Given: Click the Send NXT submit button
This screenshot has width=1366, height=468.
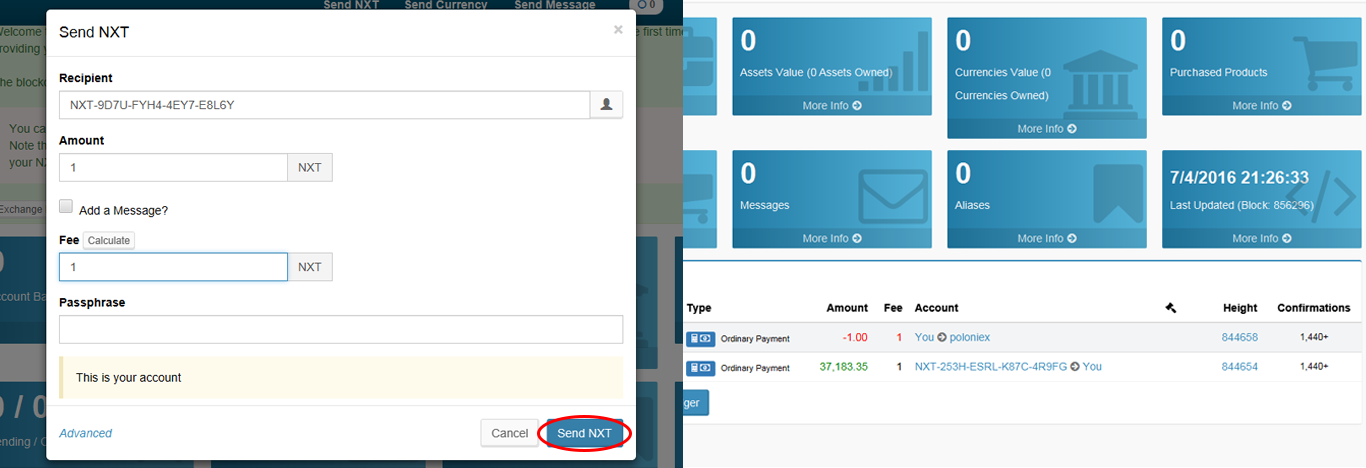Looking at the screenshot, I should tap(585, 433).
